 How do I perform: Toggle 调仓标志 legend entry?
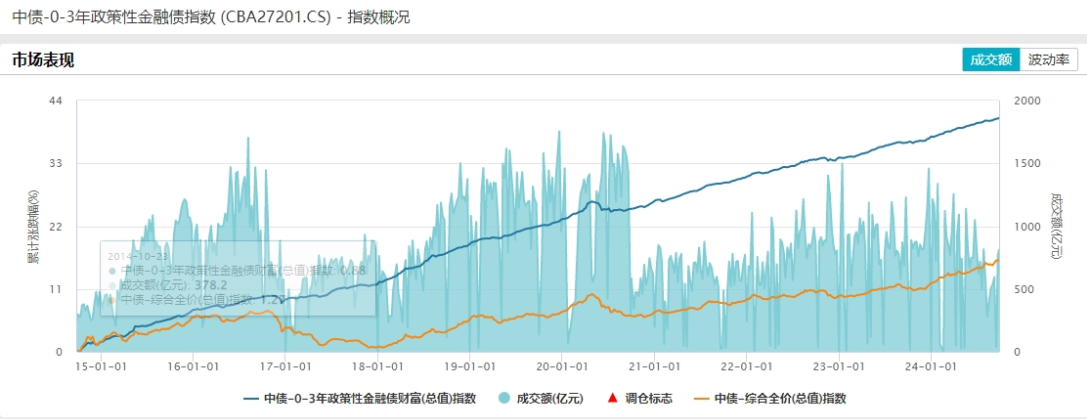(x=639, y=398)
